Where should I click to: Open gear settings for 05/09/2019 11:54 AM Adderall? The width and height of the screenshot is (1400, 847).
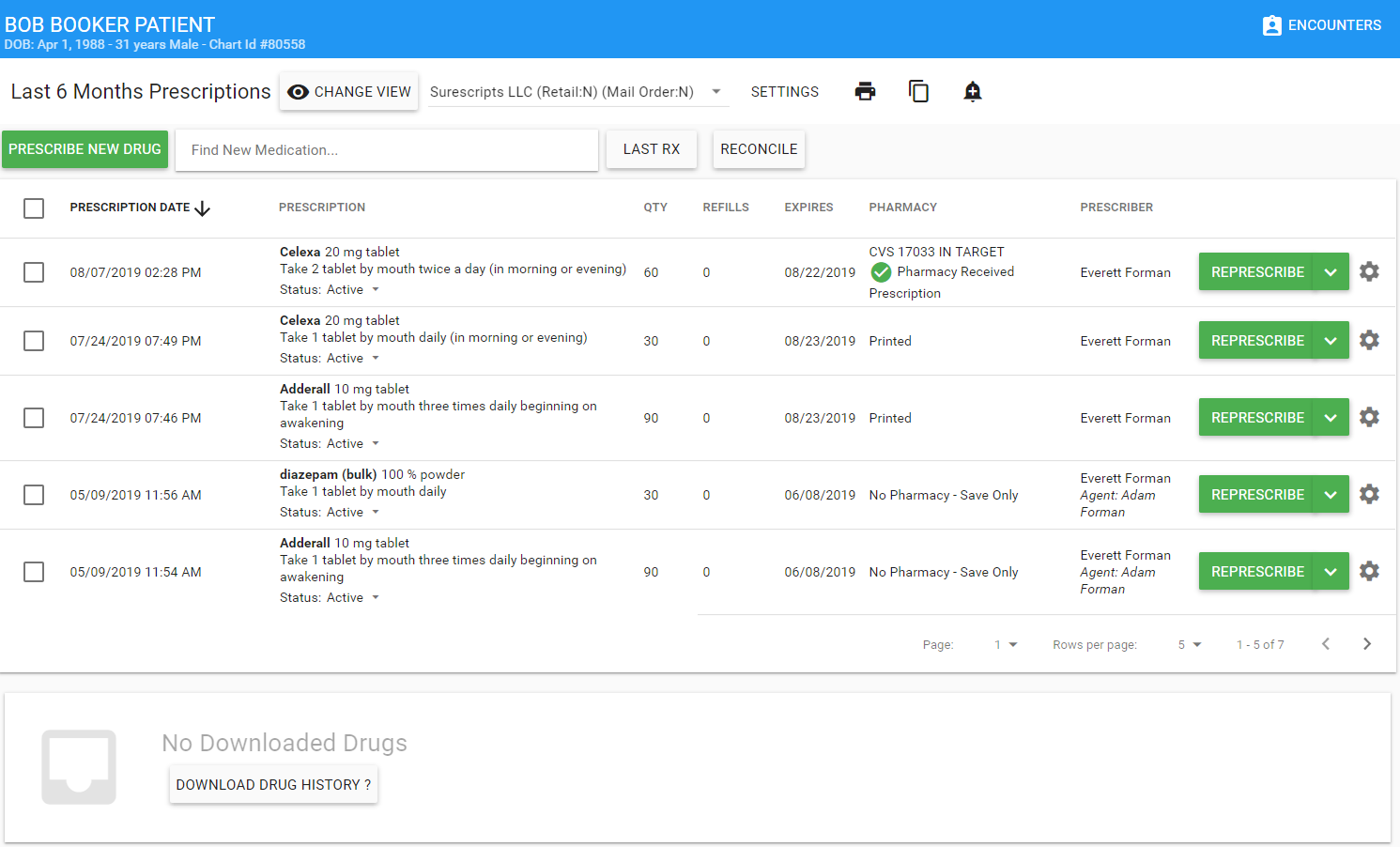[x=1369, y=571]
